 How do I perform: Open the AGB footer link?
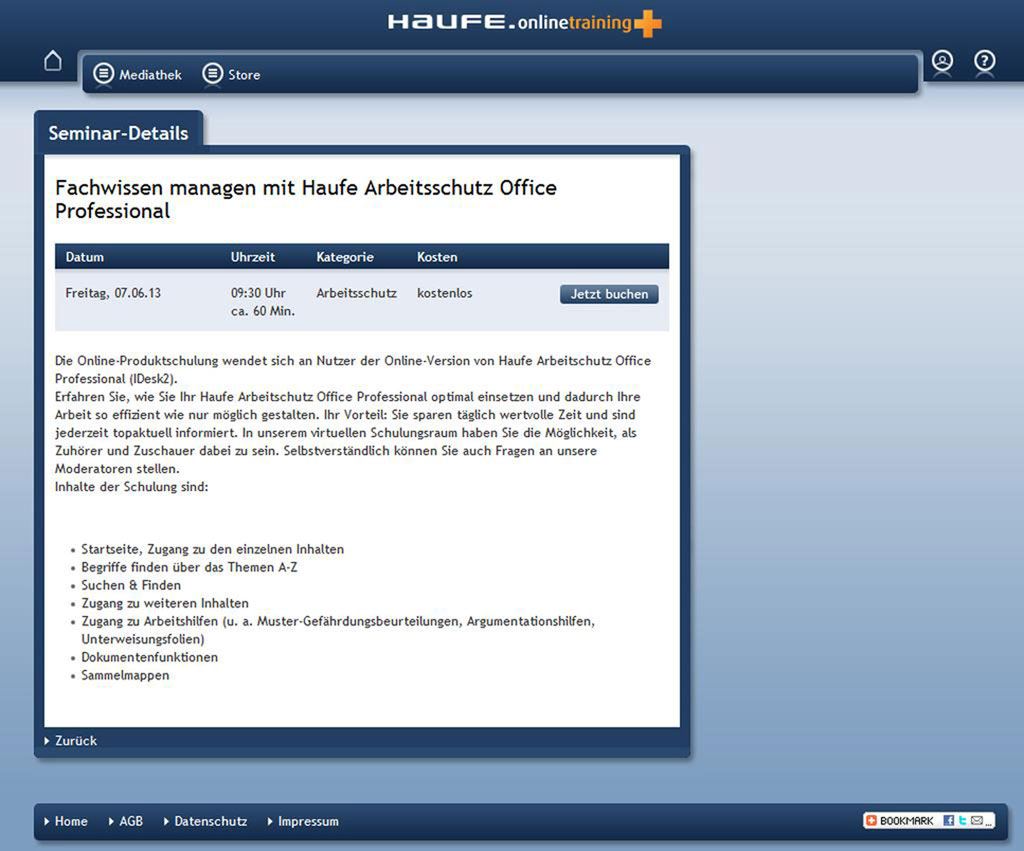click(125, 821)
